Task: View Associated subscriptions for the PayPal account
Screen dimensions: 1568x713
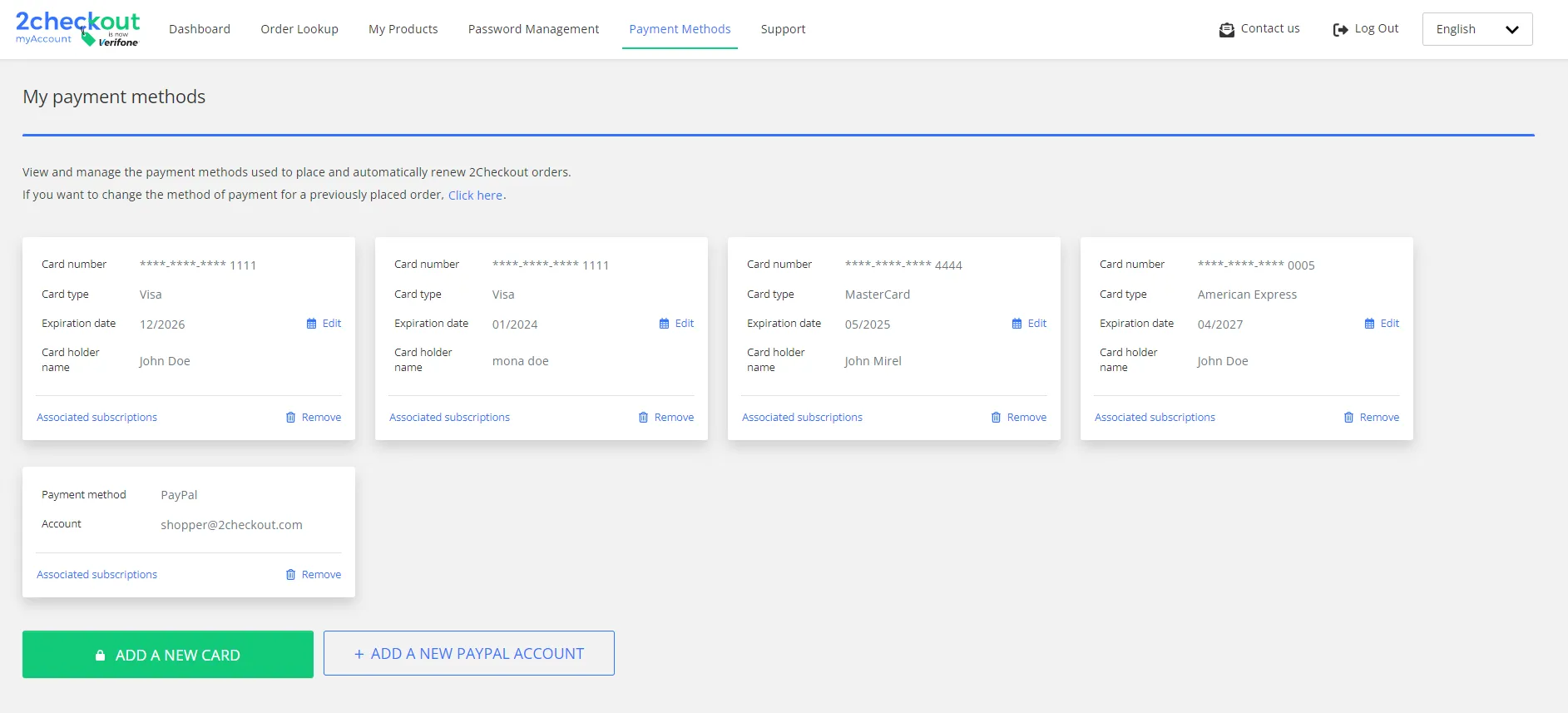Action: click(x=96, y=575)
